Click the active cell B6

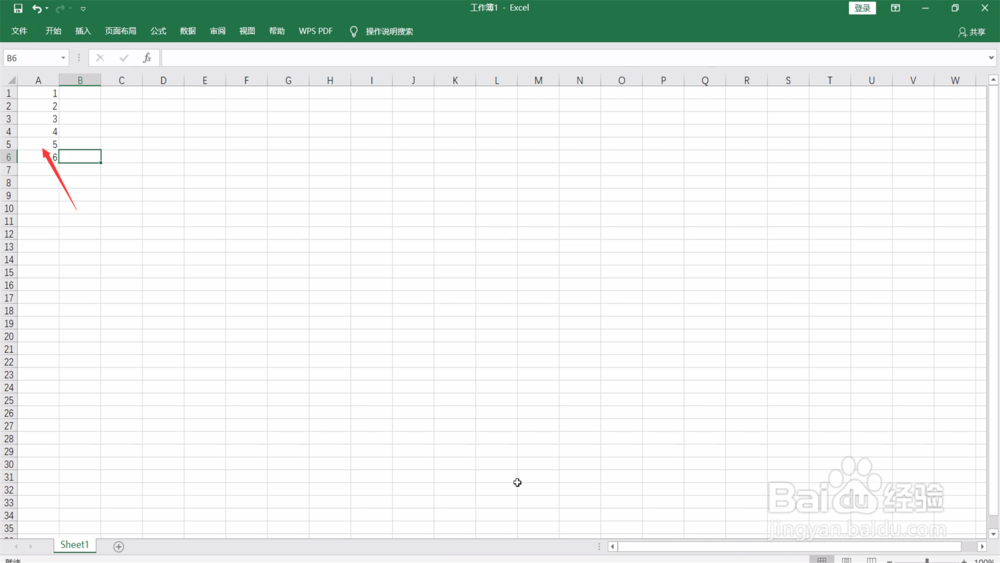[x=80, y=157]
